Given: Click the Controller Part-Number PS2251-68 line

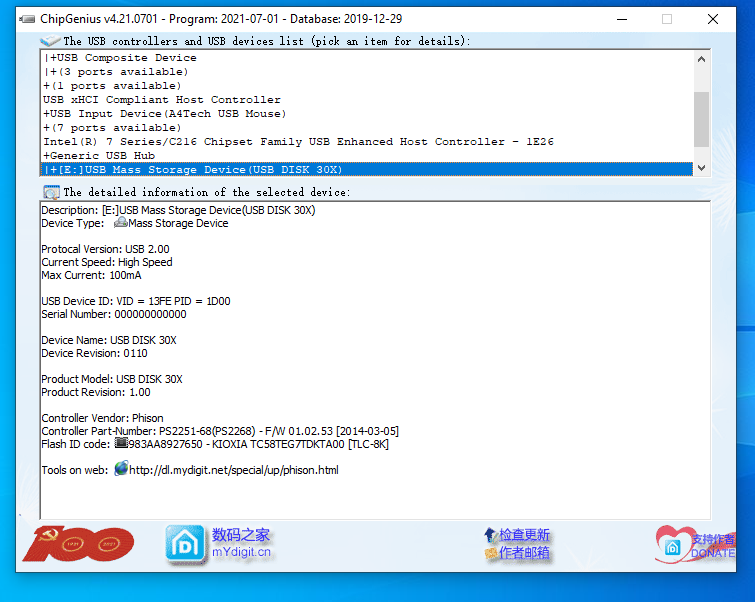Looking at the screenshot, I should [220, 431].
